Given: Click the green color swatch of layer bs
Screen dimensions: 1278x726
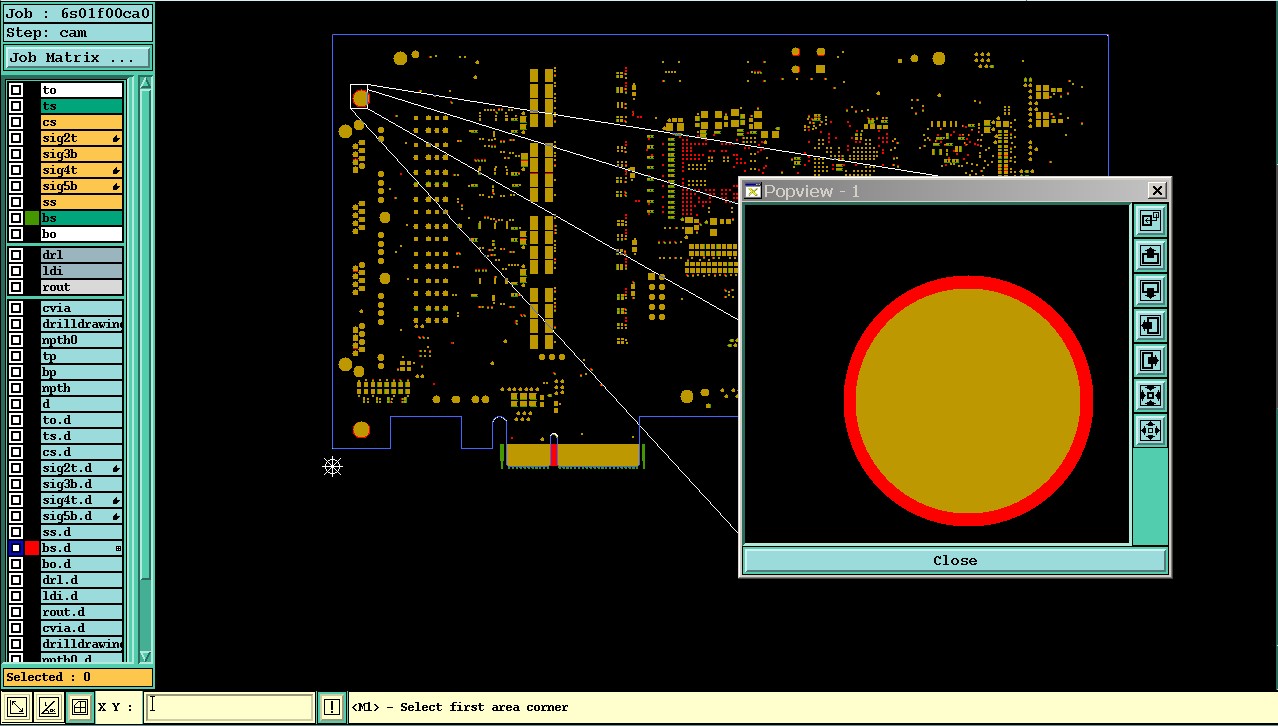Looking at the screenshot, I should pos(32,218).
